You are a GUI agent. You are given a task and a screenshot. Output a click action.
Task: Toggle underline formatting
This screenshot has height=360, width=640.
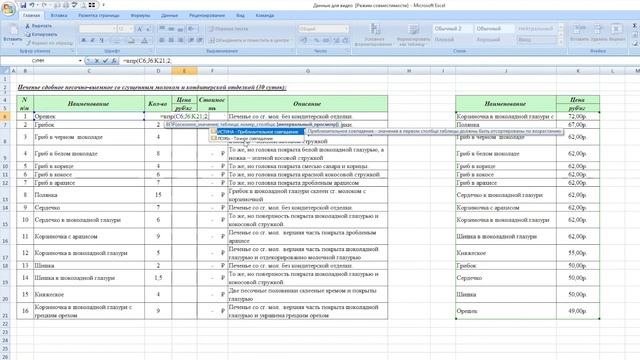click(x=102, y=40)
